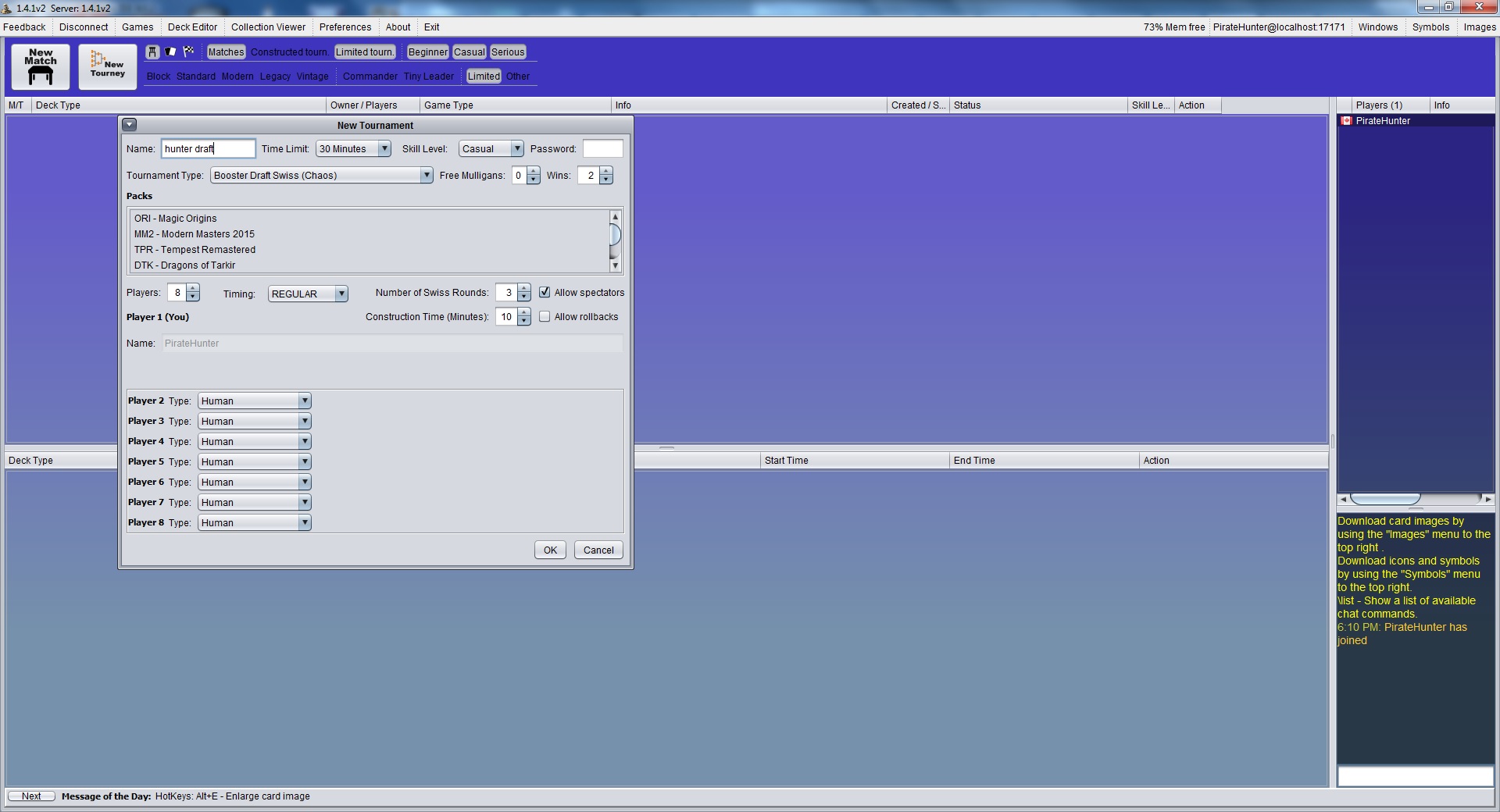Click the New Tourney bracket button
This screenshot has width=1500, height=812.
click(x=107, y=66)
